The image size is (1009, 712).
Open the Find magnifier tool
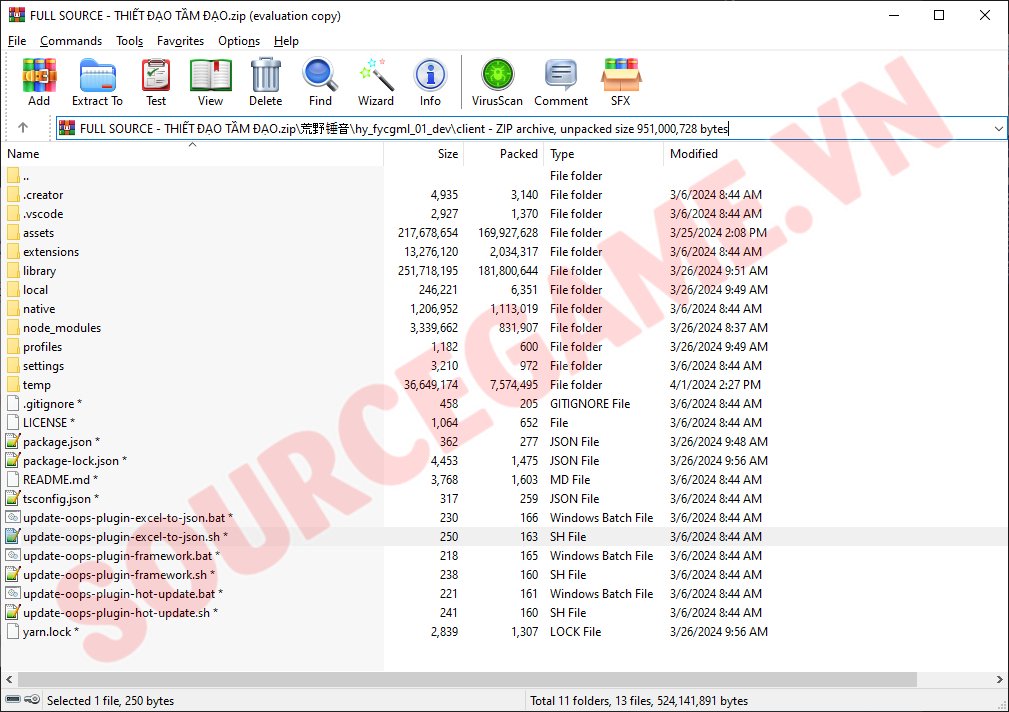[320, 81]
